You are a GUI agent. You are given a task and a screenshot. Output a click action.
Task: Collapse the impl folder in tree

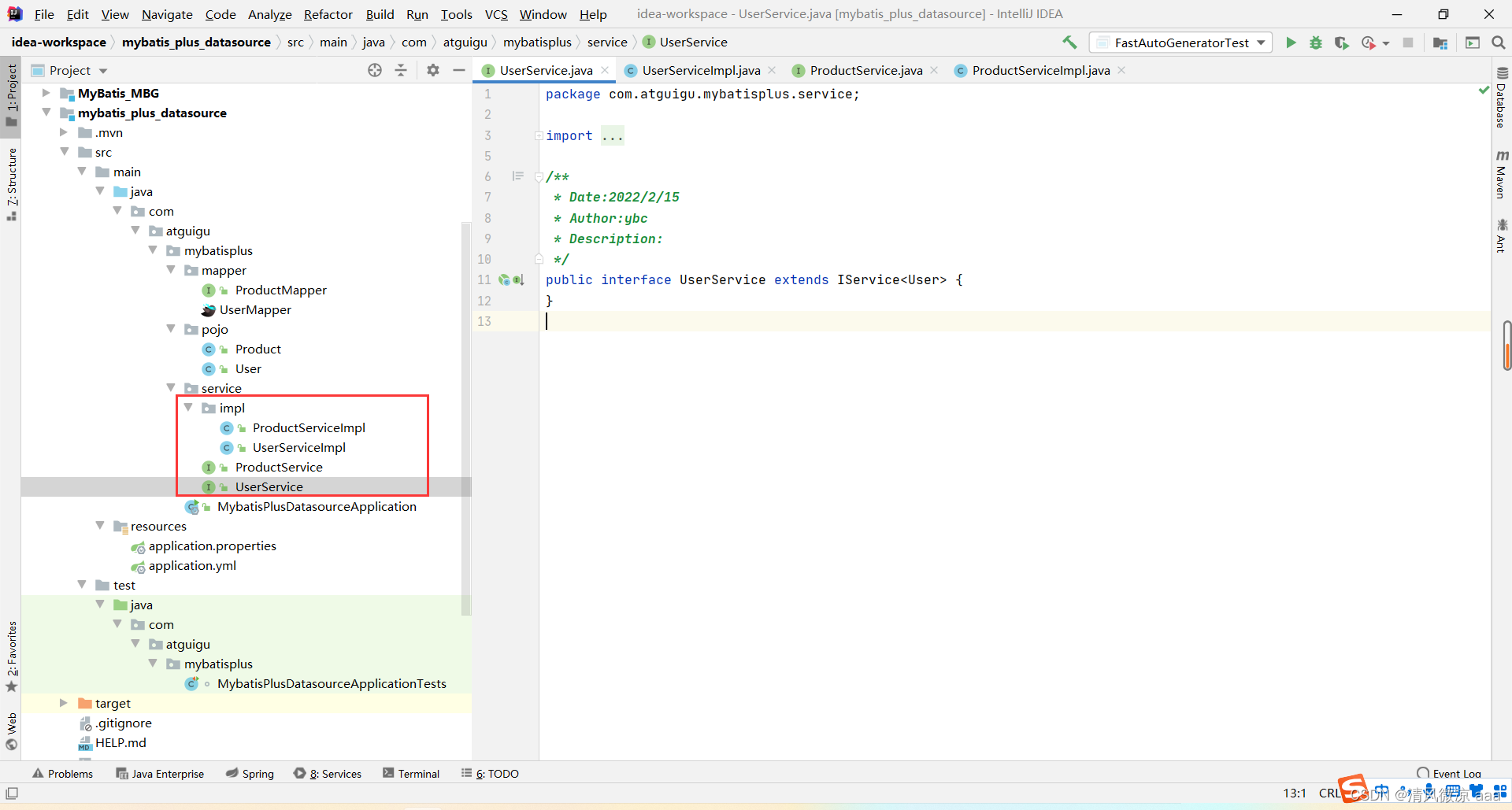coord(188,408)
